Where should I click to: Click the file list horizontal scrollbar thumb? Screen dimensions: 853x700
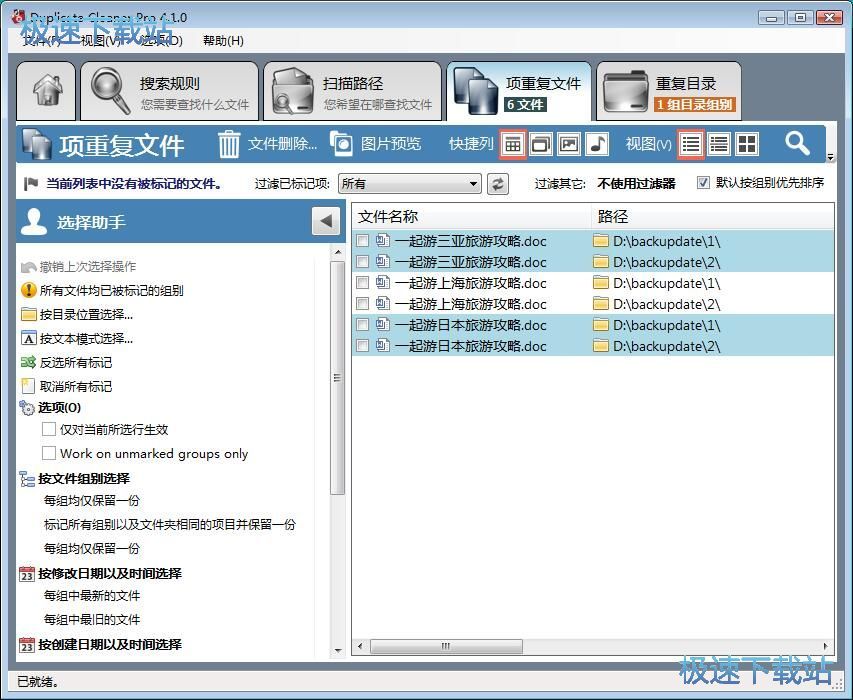tap(446, 646)
